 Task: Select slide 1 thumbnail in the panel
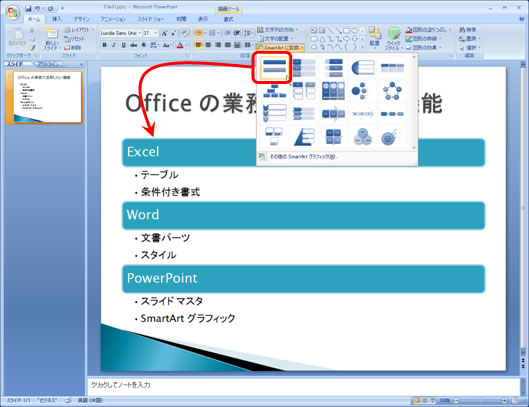48,97
